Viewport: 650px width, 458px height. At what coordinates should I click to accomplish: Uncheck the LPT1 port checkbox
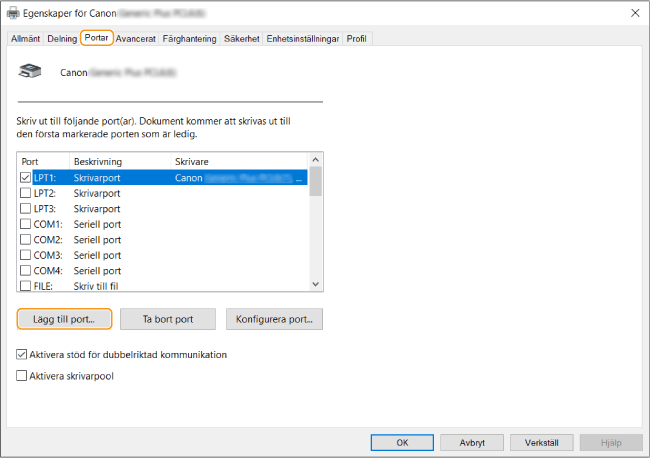tap(26, 177)
